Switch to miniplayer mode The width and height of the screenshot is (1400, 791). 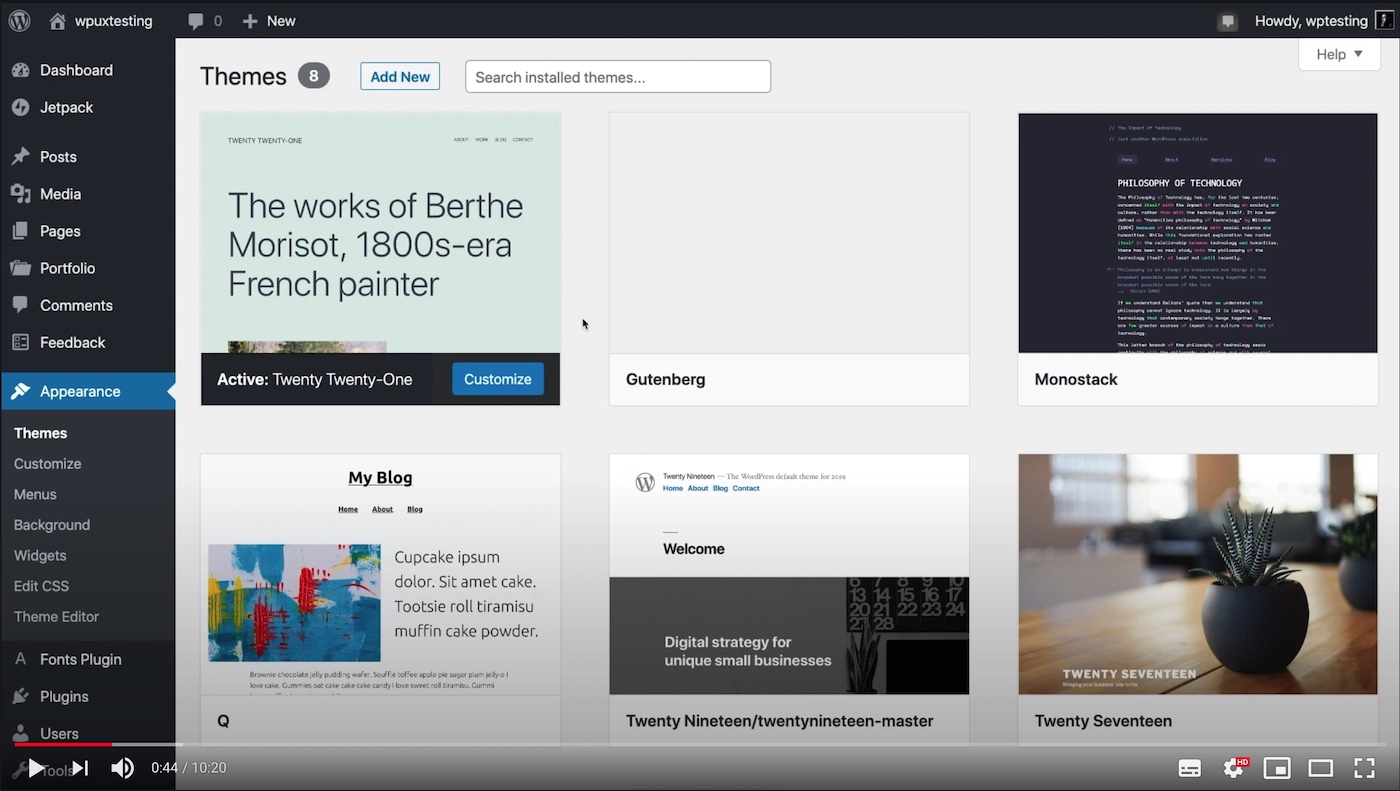[x=1277, y=768]
